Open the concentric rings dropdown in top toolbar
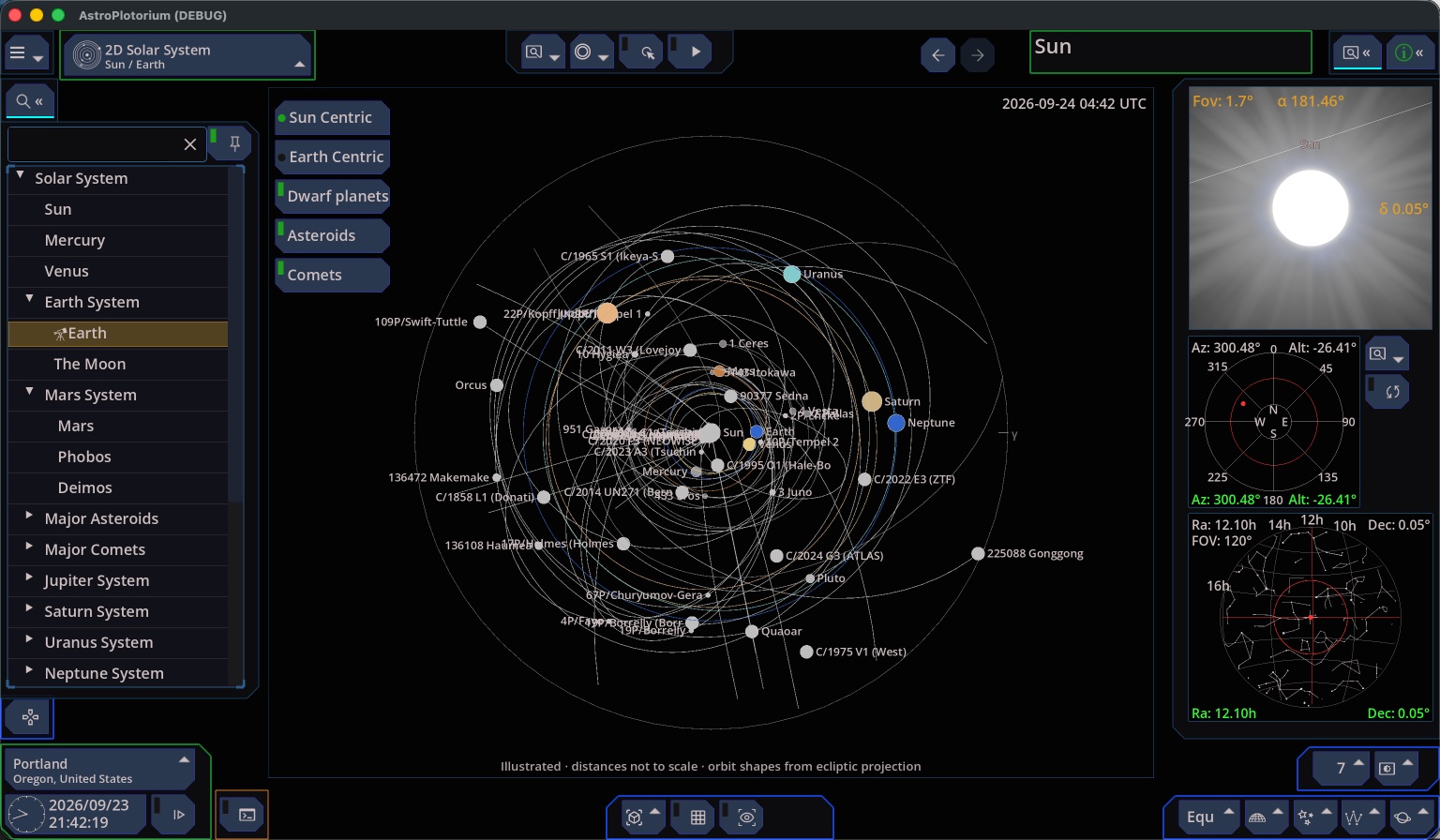The width and height of the screenshot is (1440, 840). click(x=592, y=53)
